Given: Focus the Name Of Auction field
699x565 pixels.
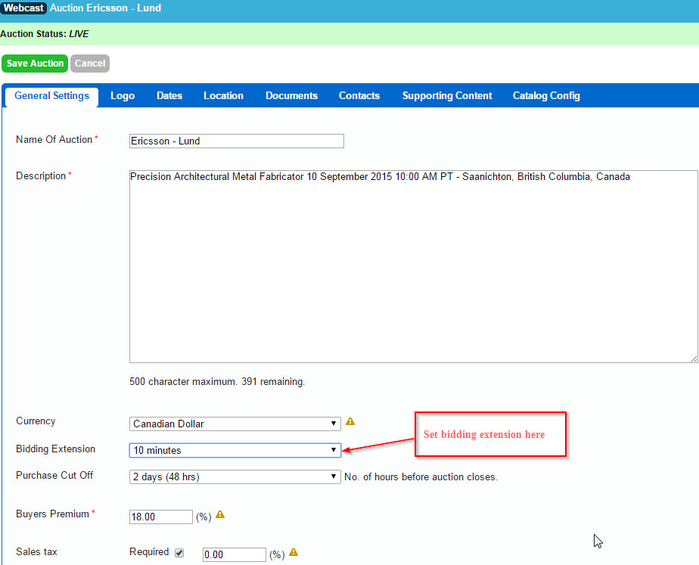Looking at the screenshot, I should [x=236, y=141].
